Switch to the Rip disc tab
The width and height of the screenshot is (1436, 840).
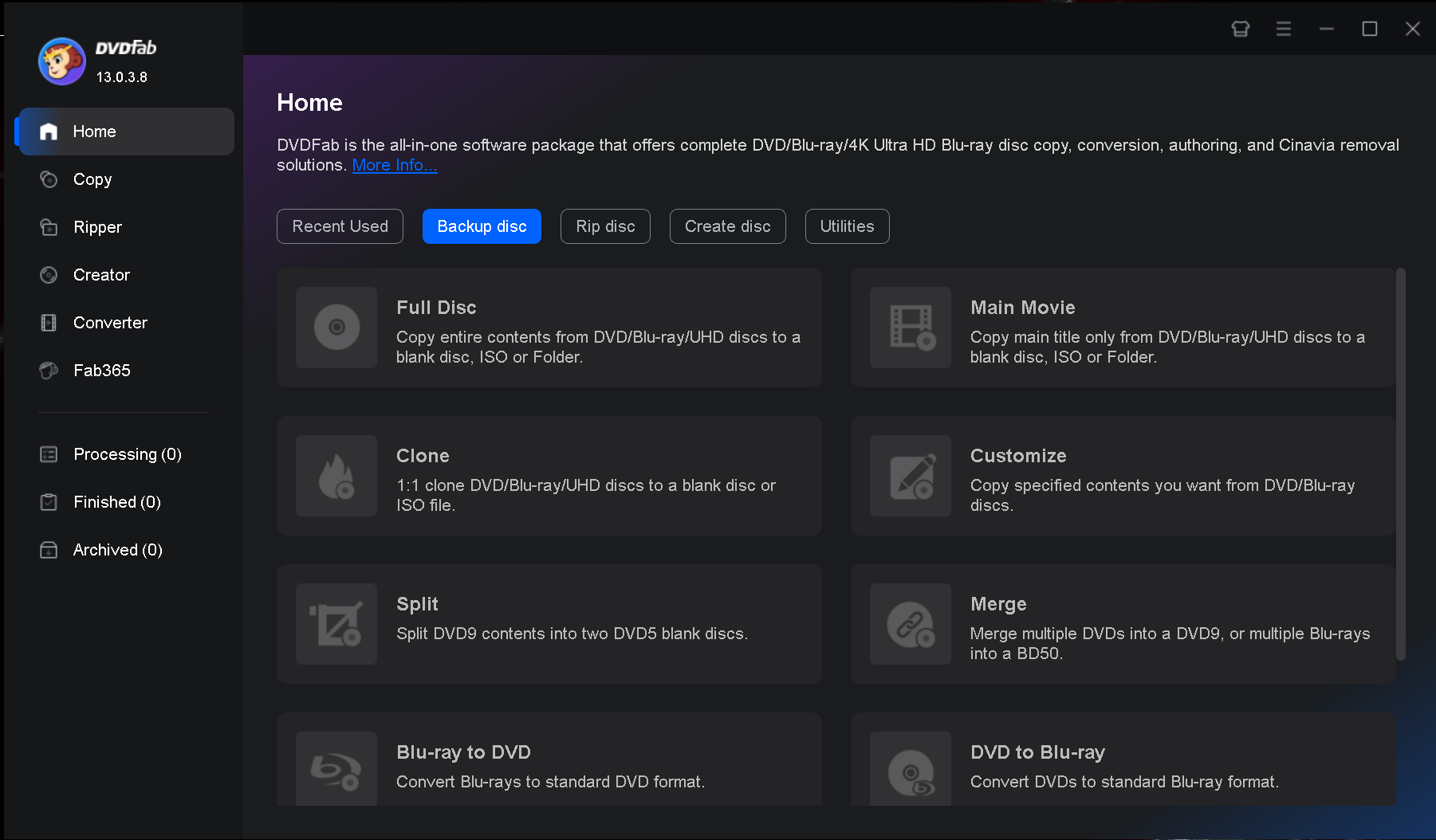[x=605, y=226]
